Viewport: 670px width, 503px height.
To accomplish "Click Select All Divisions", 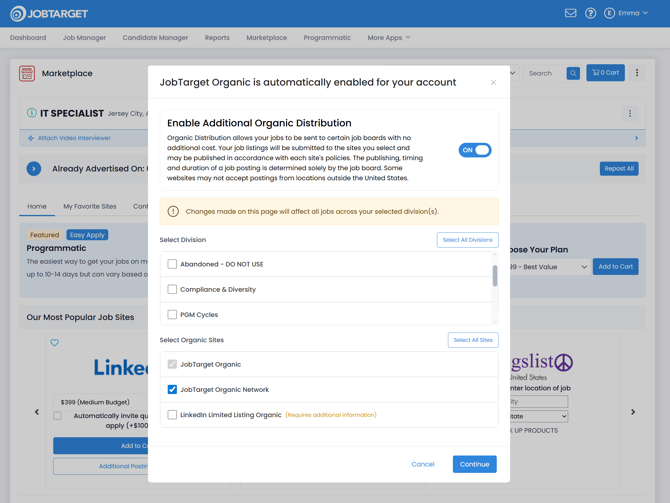I will [x=467, y=240].
